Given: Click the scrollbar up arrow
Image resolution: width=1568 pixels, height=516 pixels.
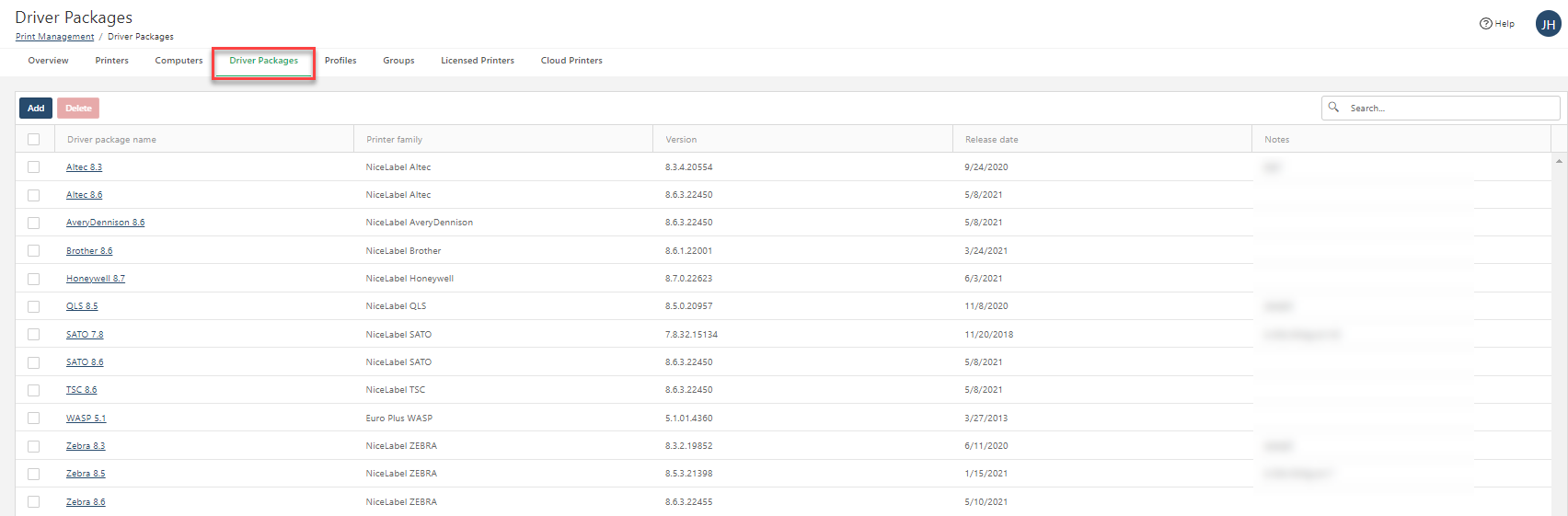Looking at the screenshot, I should pyautogui.click(x=1559, y=161).
